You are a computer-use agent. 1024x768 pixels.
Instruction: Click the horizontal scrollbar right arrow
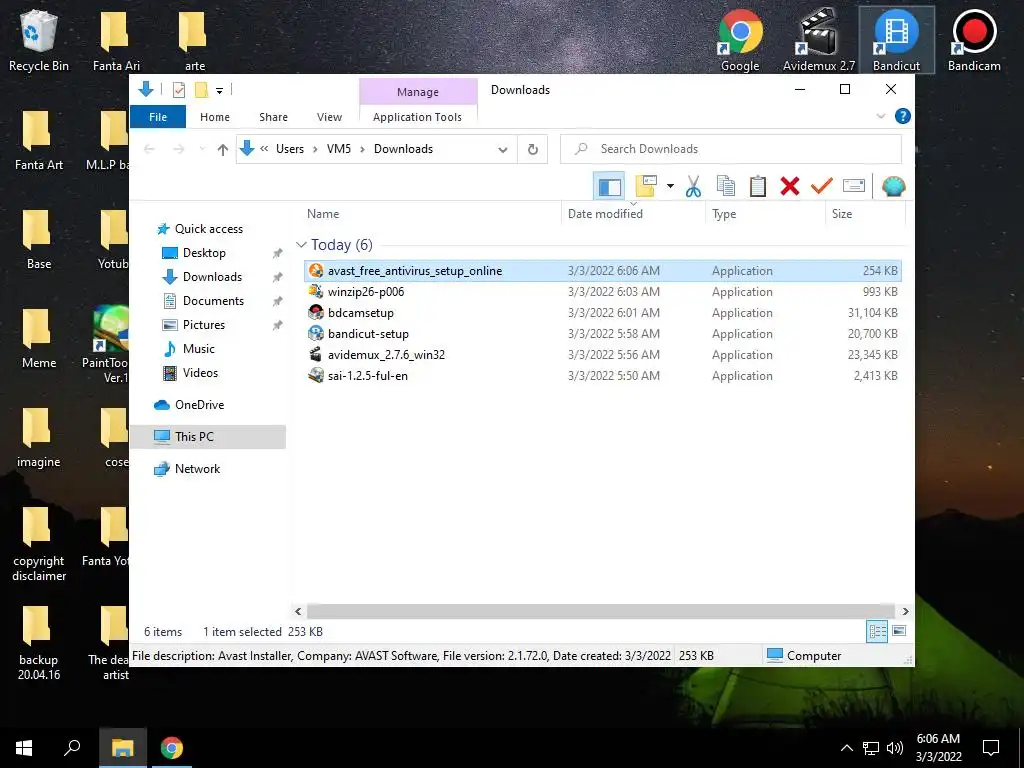[905, 611]
